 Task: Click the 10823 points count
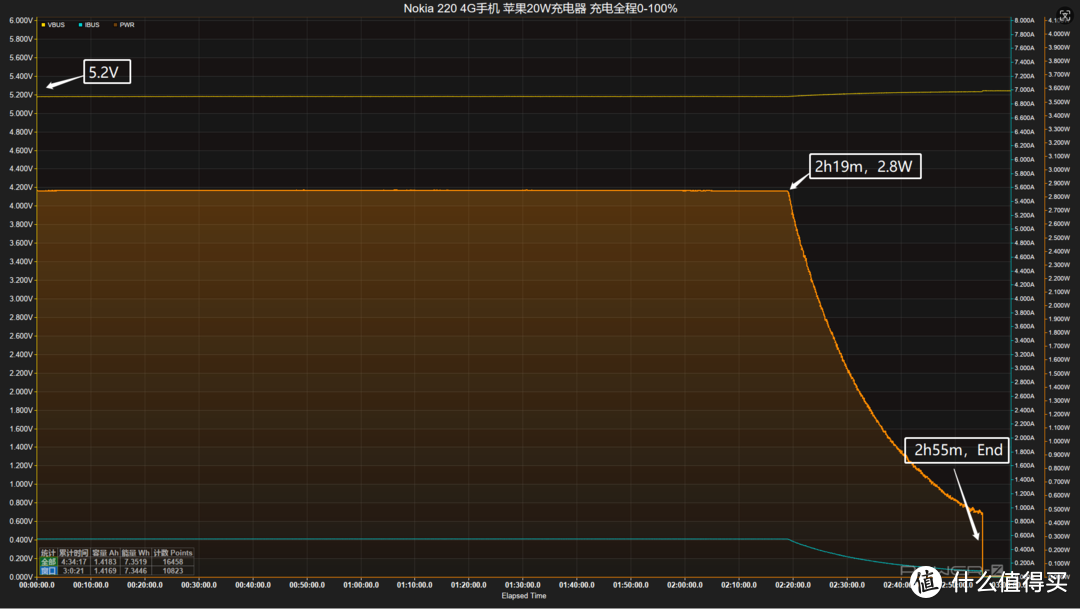point(173,571)
